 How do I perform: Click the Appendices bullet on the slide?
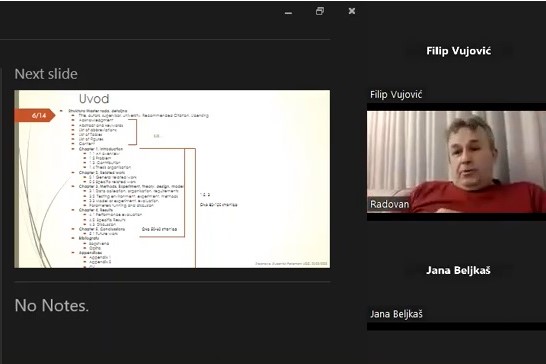click(x=90, y=253)
